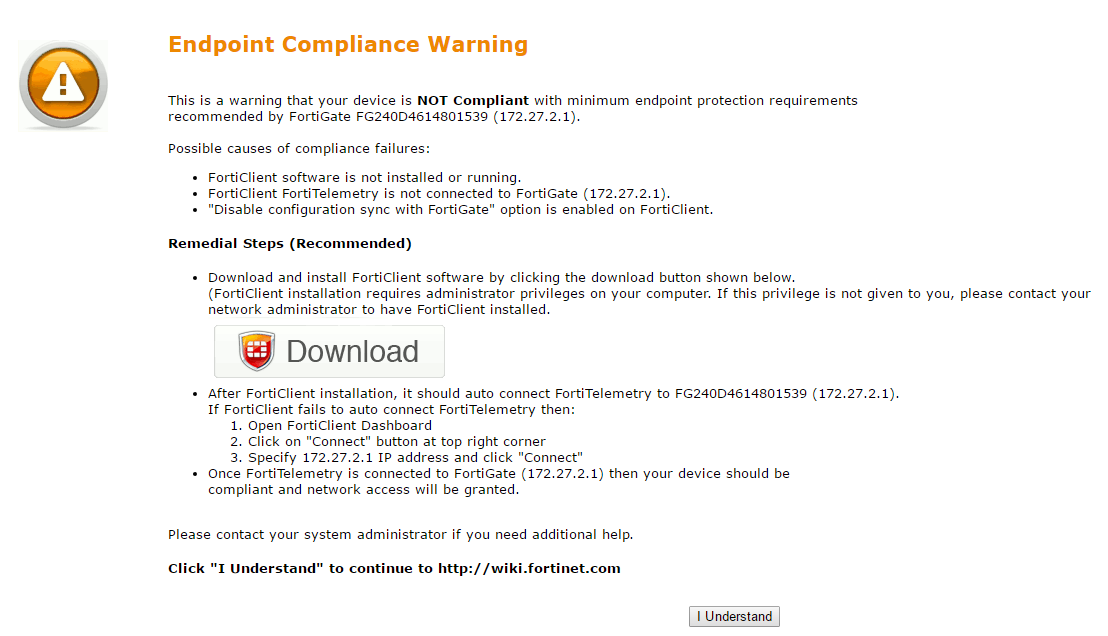
Task: Click the FortiTelemetry is not connected bullet
Action: click(438, 194)
